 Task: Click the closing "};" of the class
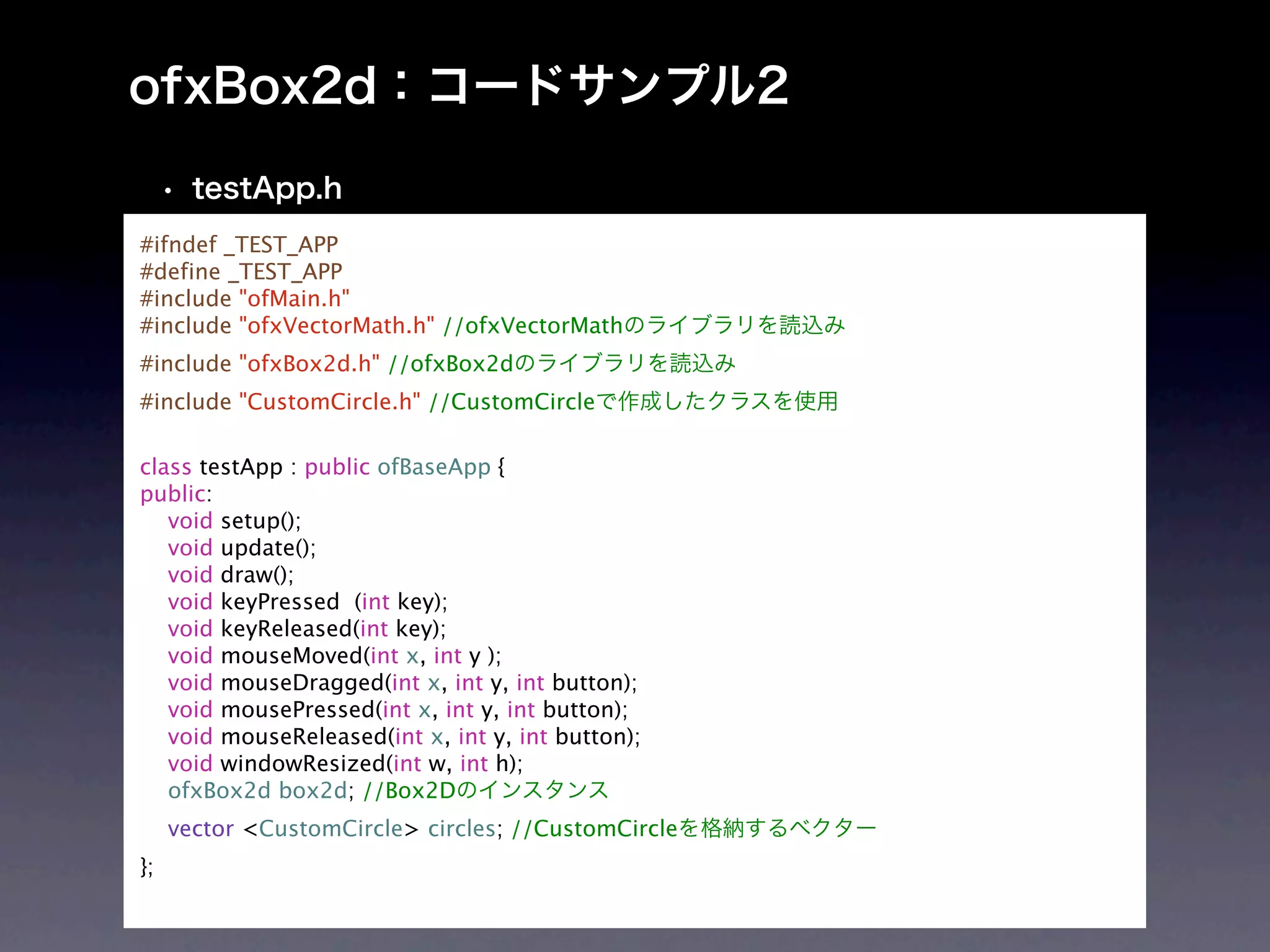[147, 866]
